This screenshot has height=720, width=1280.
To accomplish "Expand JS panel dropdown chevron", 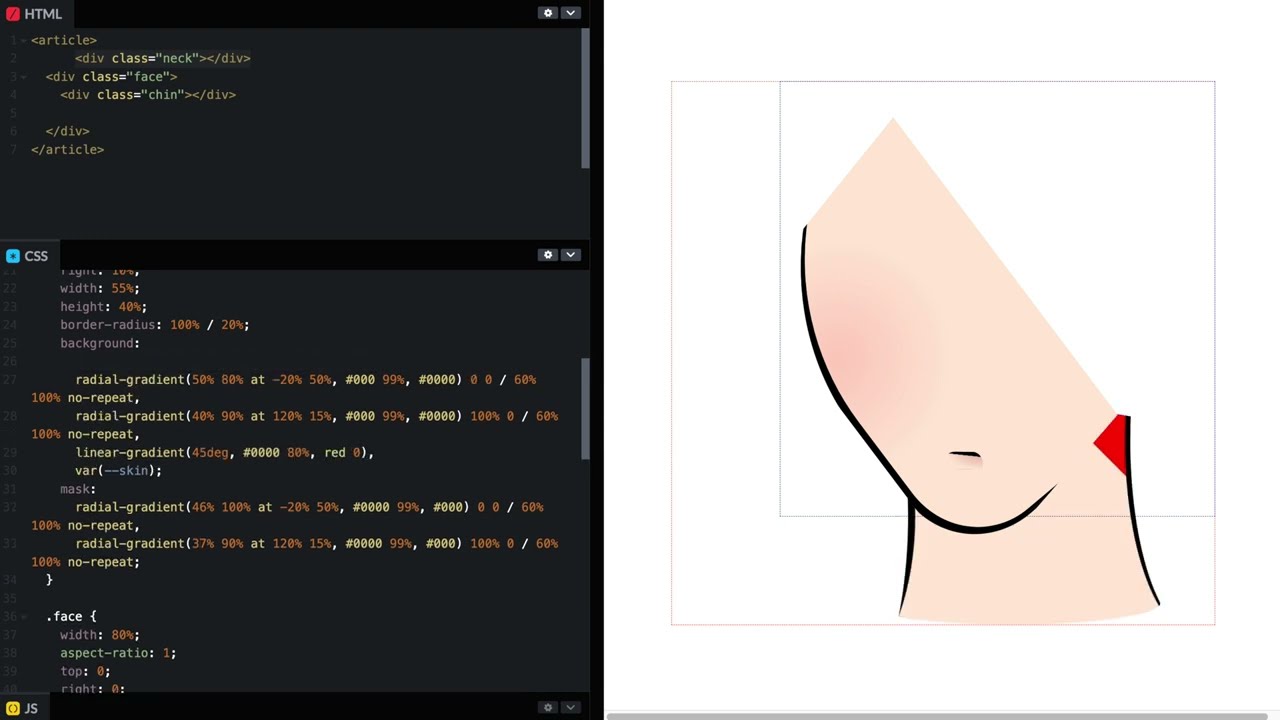I will point(570,707).
